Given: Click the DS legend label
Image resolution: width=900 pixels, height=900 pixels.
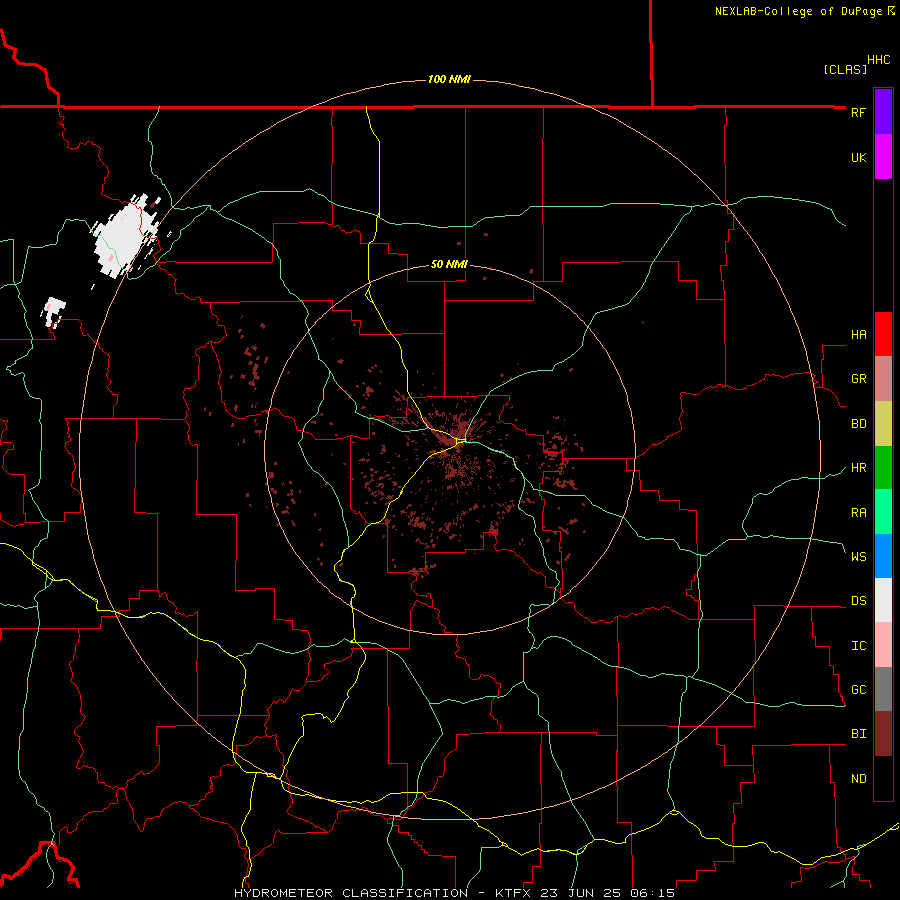Looking at the screenshot, I should pos(858,601).
